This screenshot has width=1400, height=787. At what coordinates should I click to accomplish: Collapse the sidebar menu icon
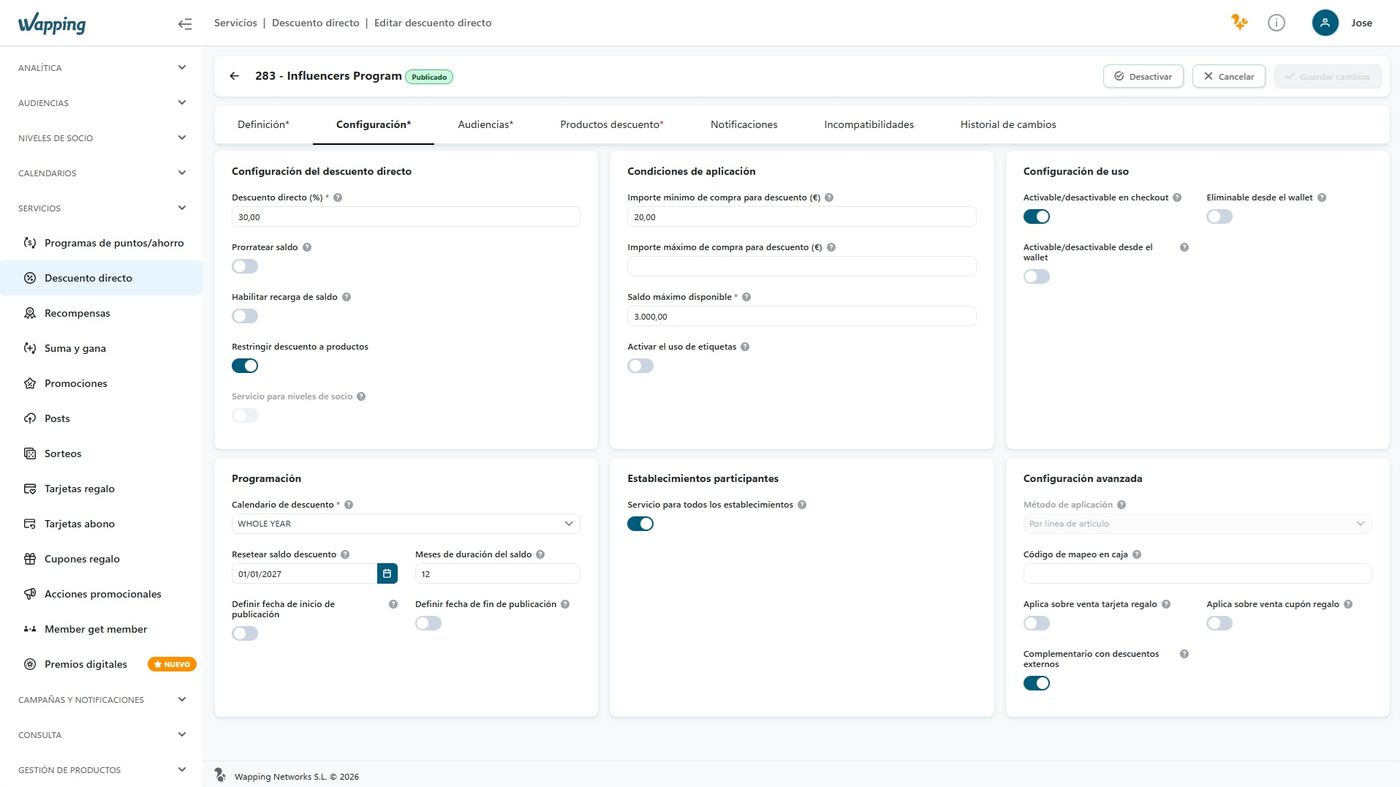coord(185,23)
